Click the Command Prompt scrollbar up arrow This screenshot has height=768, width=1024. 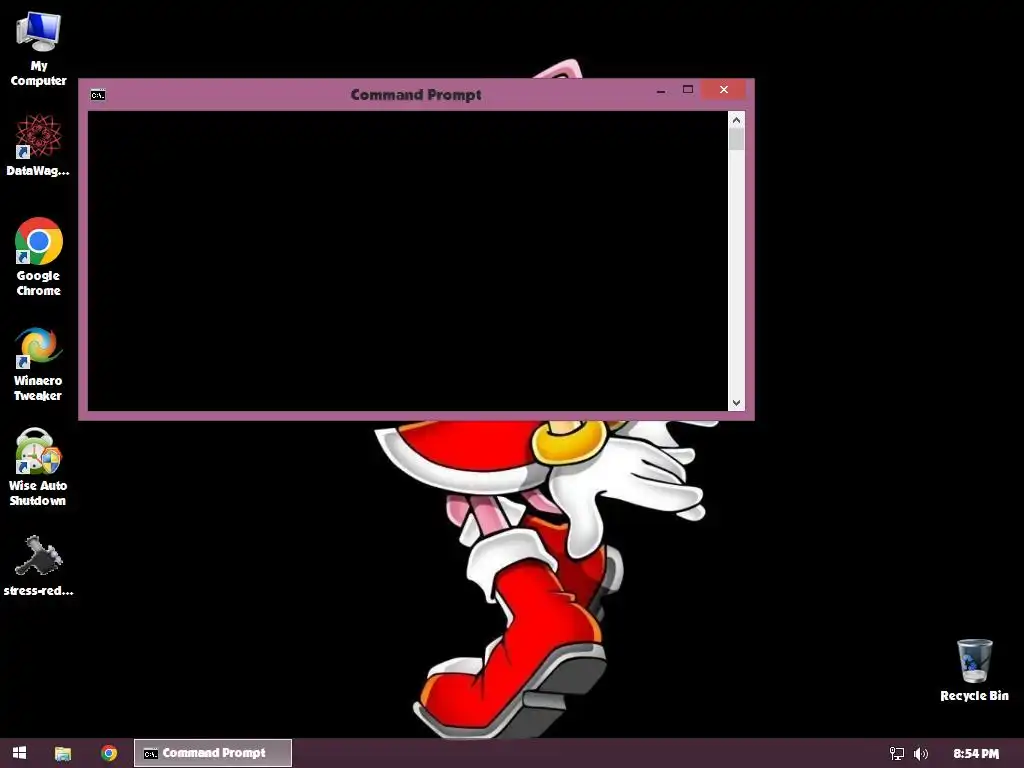coord(737,120)
